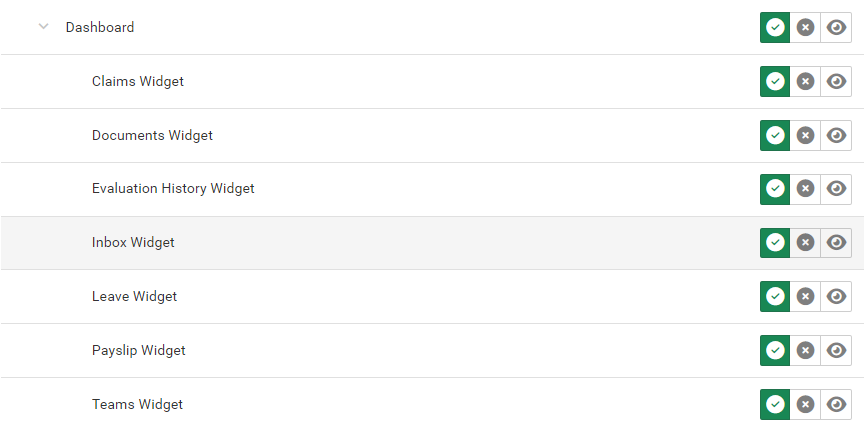This screenshot has width=865, height=431.
Task: Click the green checkmark for Claims Widget
Action: [775, 81]
